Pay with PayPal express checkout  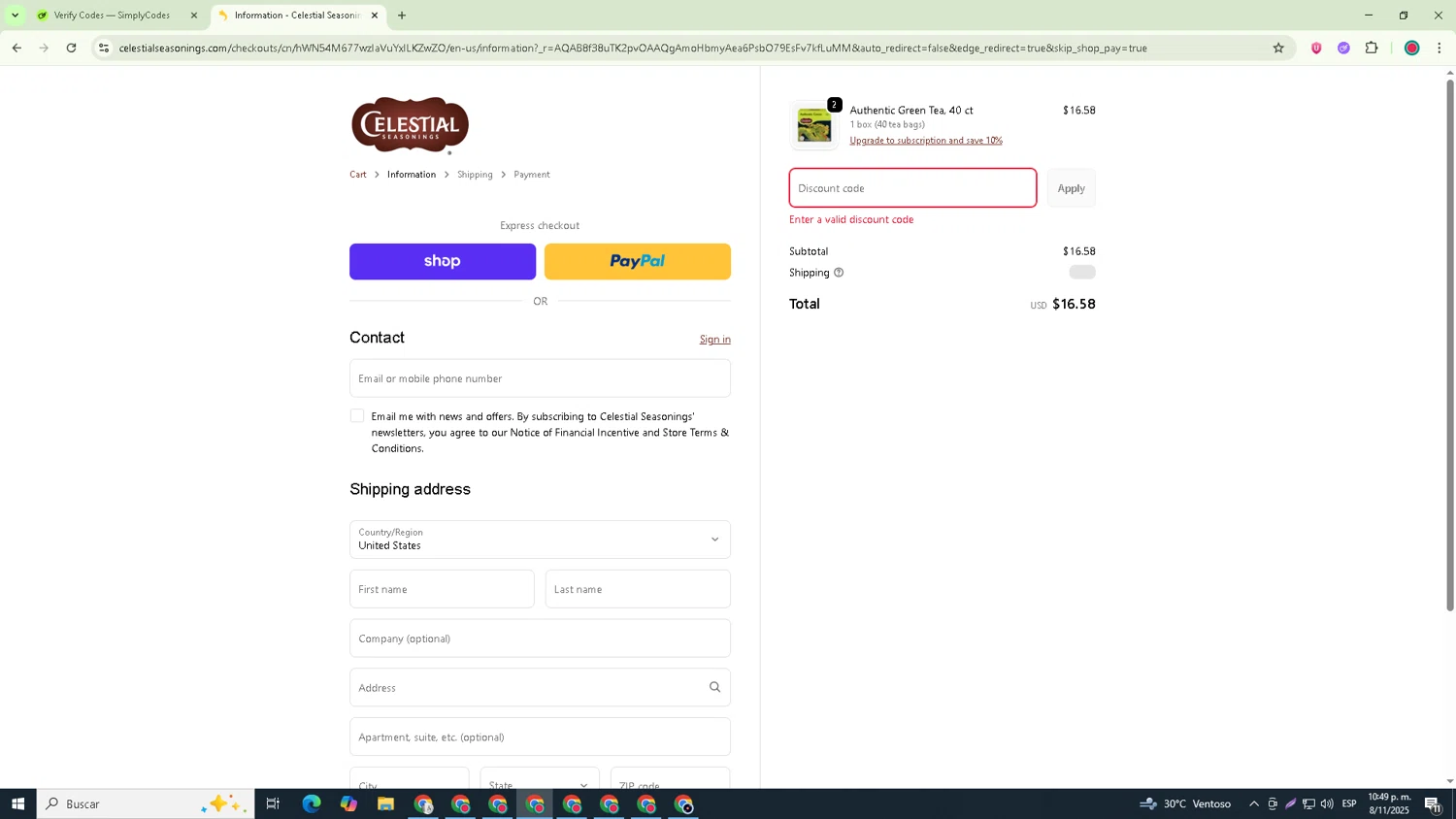[x=638, y=262]
